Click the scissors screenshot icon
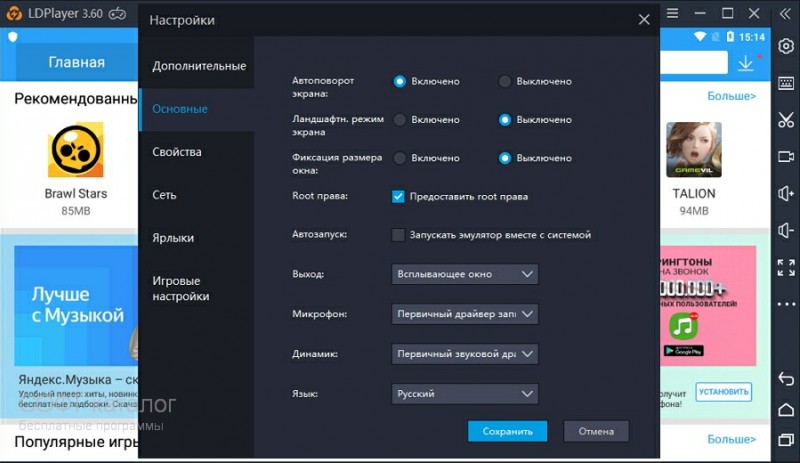Viewport: 800px width, 463px height. 786,119
